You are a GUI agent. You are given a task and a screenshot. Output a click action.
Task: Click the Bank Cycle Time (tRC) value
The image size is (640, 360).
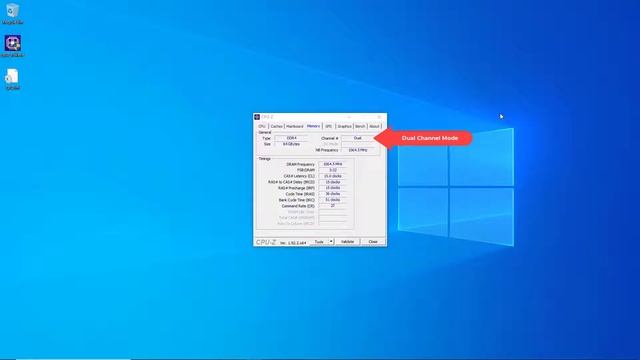tap(333, 200)
